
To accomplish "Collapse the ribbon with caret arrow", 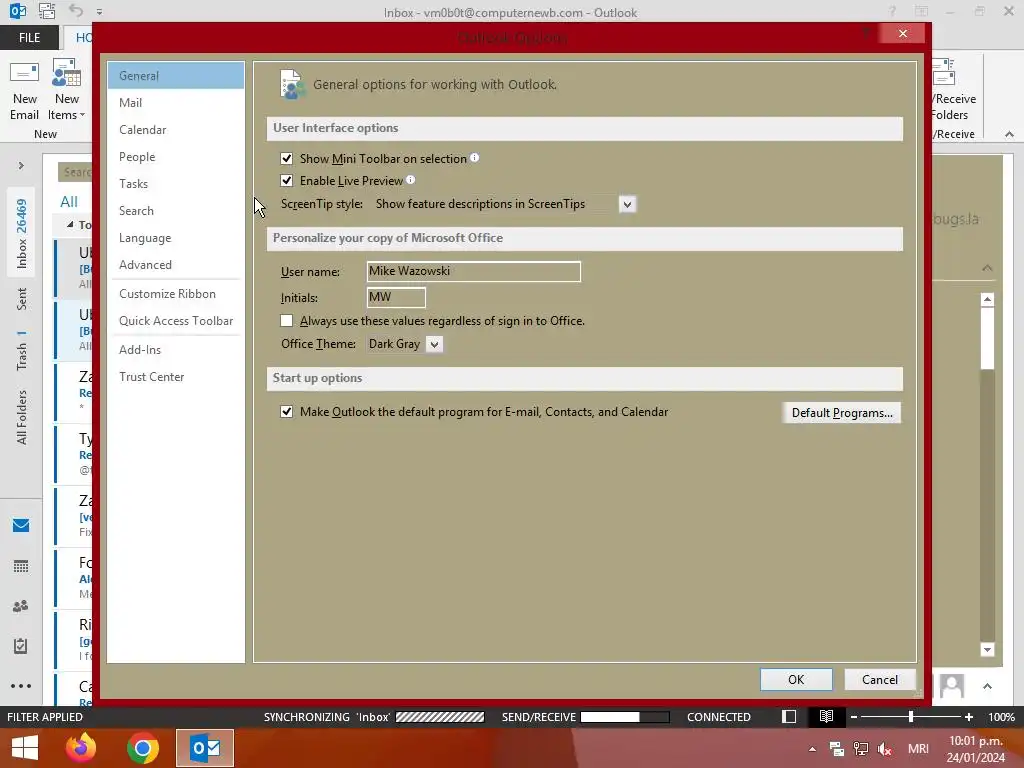I will tap(1009, 134).
